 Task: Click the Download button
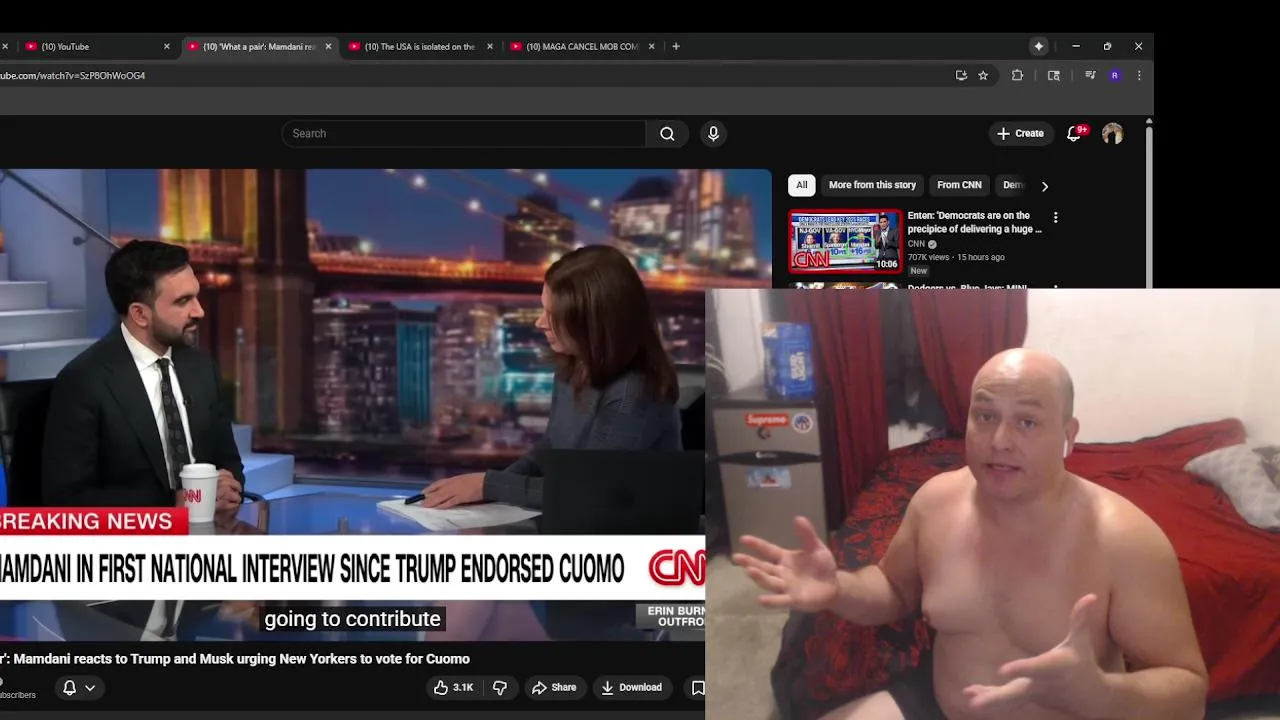pyautogui.click(x=631, y=687)
